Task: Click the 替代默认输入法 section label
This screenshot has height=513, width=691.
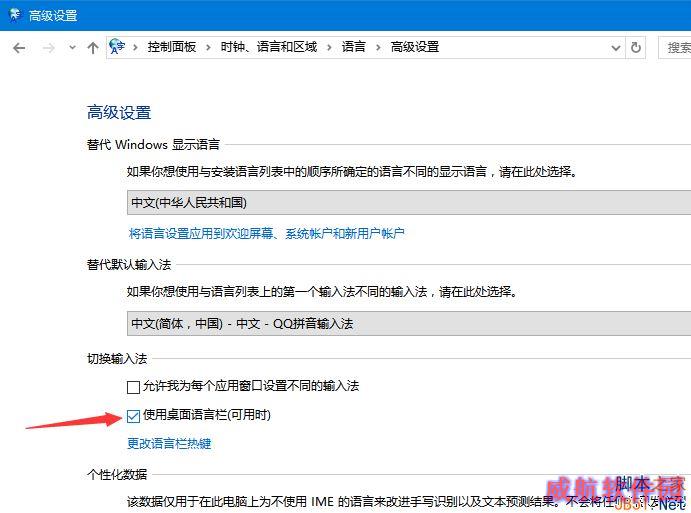Action: coord(129,264)
